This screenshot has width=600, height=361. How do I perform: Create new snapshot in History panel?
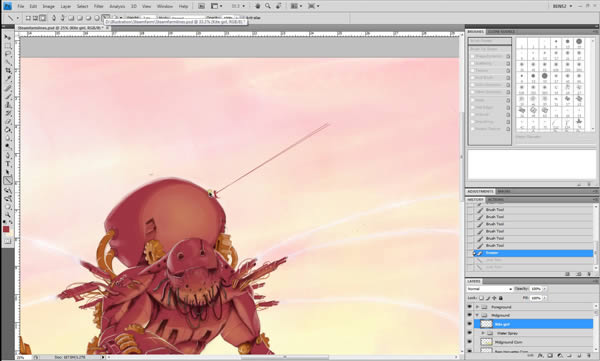pyautogui.click(x=579, y=274)
